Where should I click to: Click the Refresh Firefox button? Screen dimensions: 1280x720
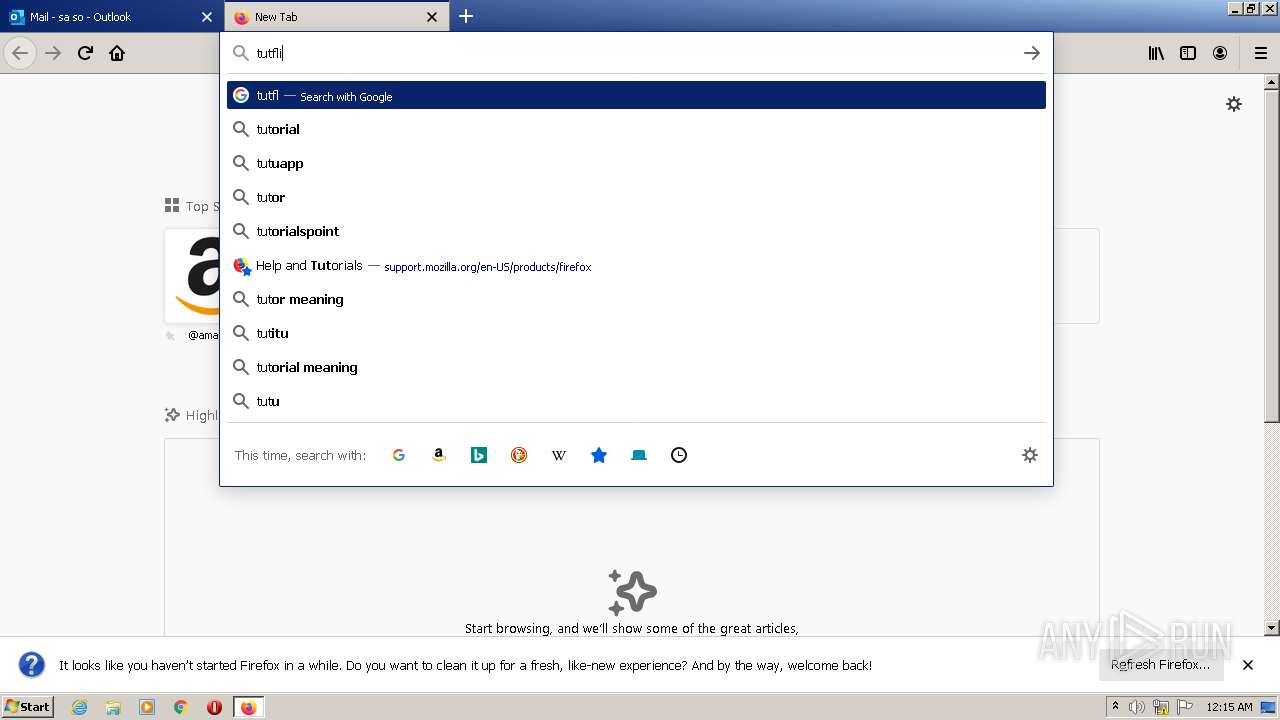tap(1161, 665)
